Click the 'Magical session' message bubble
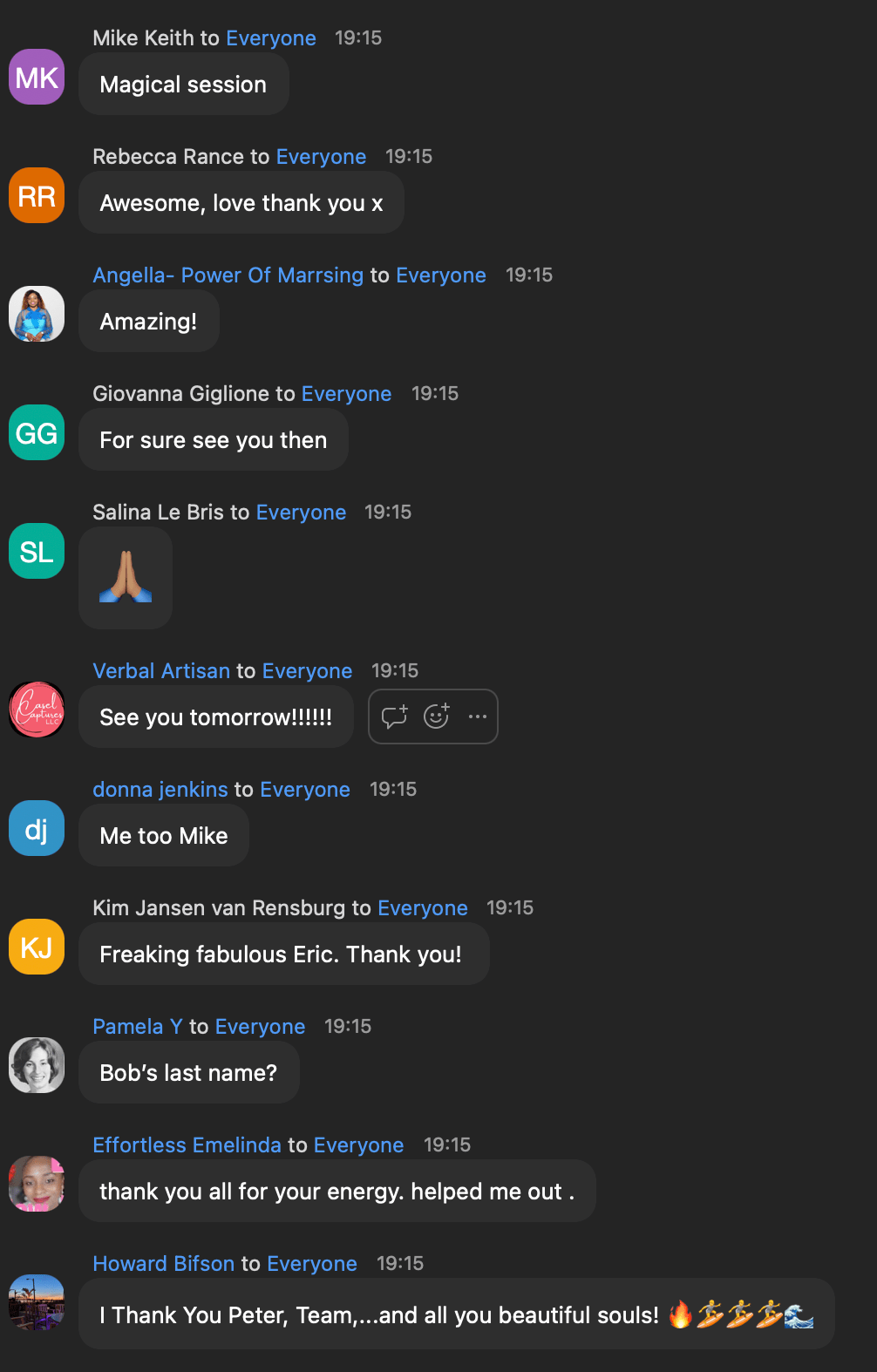Image resolution: width=877 pixels, height=1372 pixels. coord(184,84)
